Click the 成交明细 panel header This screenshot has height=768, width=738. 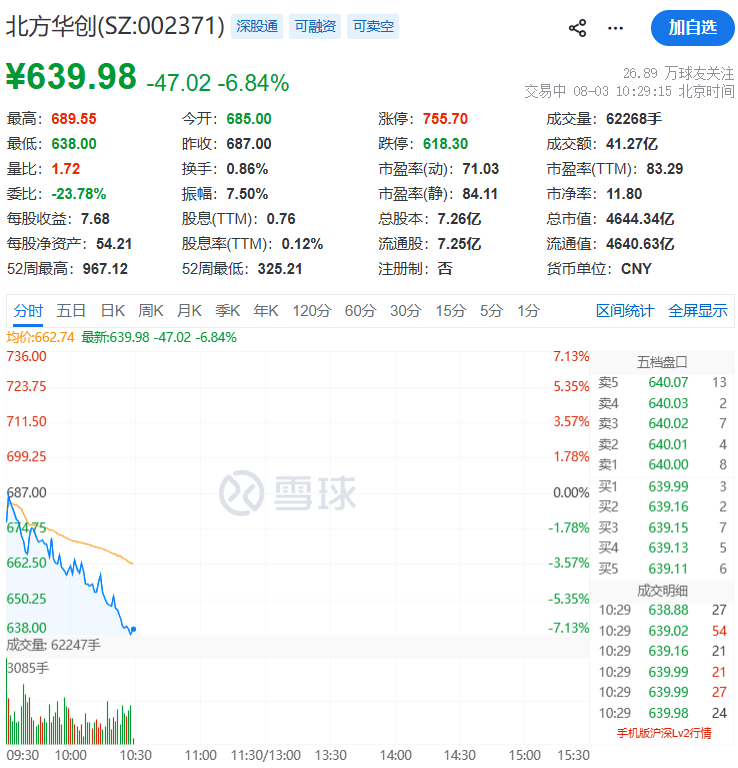click(x=662, y=591)
